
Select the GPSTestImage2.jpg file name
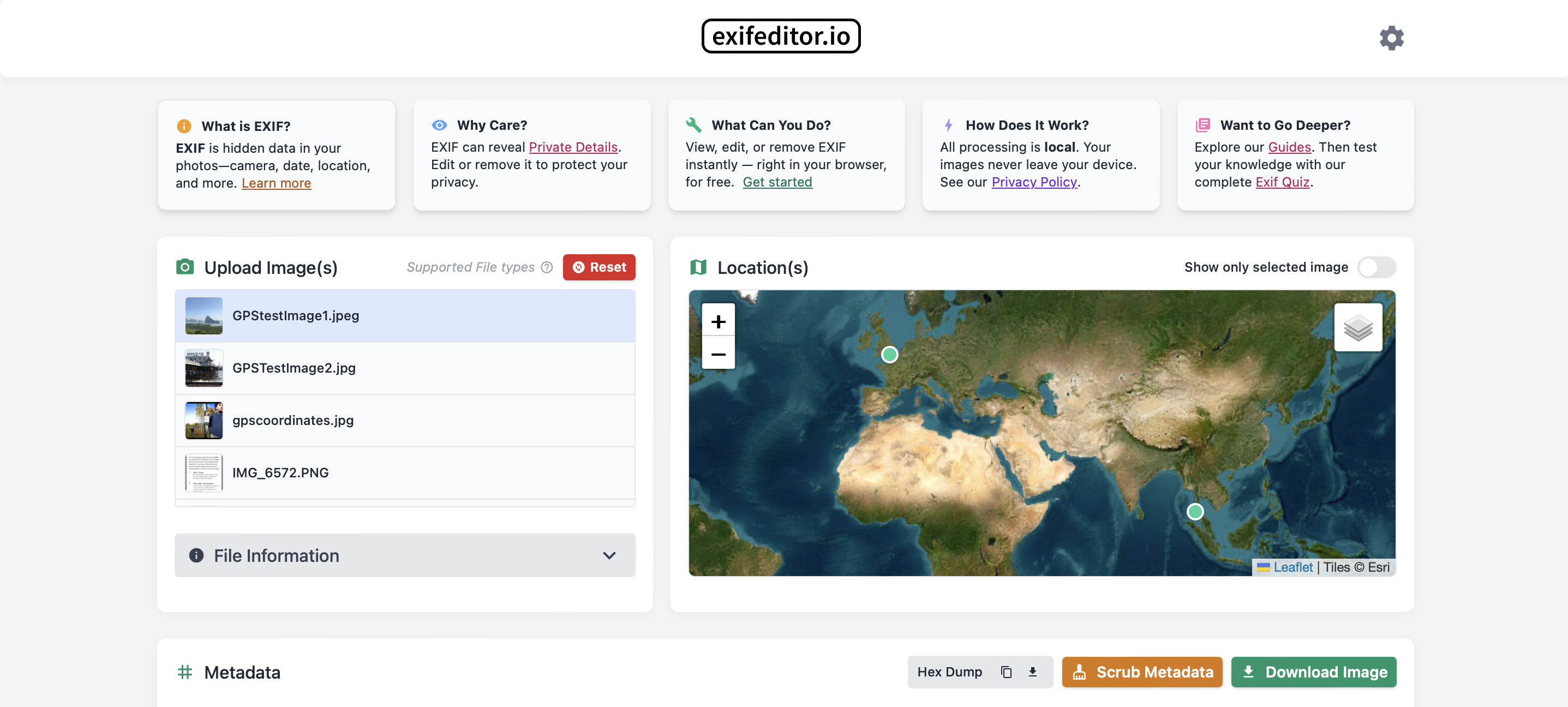294,368
